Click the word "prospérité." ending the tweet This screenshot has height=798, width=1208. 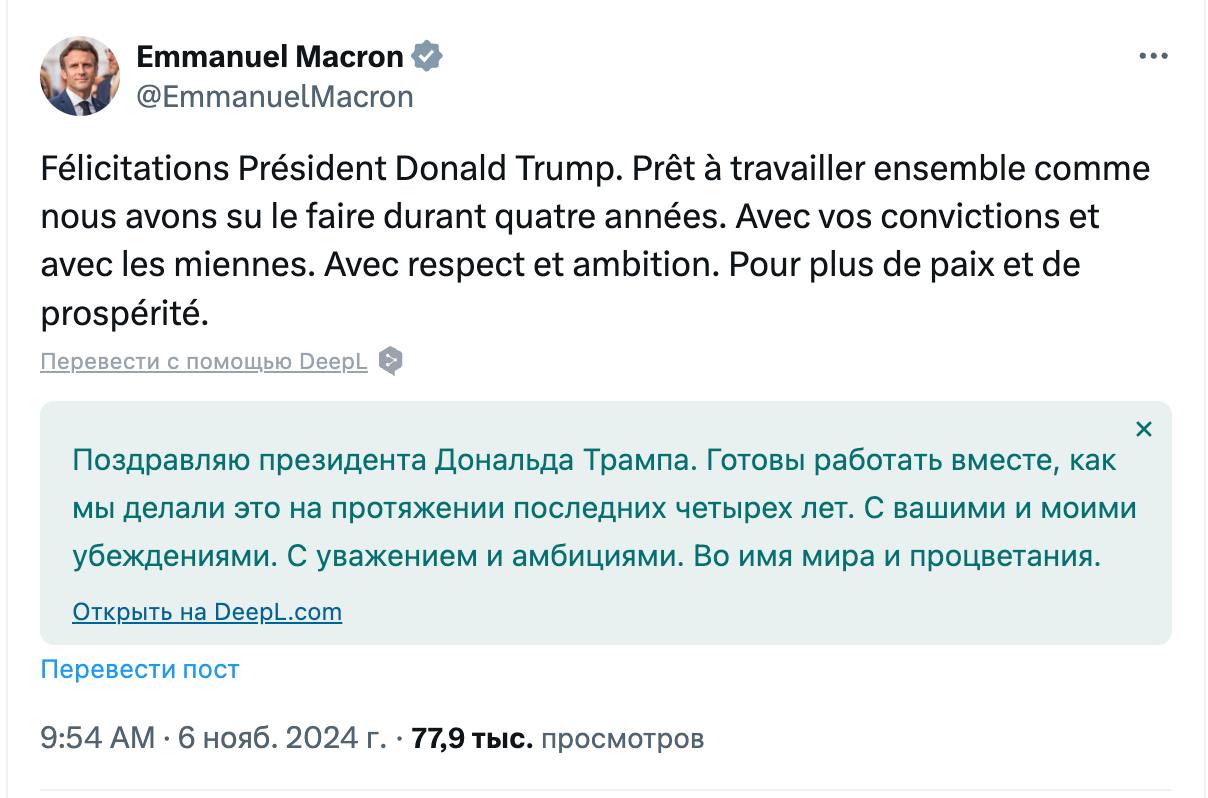[125, 313]
